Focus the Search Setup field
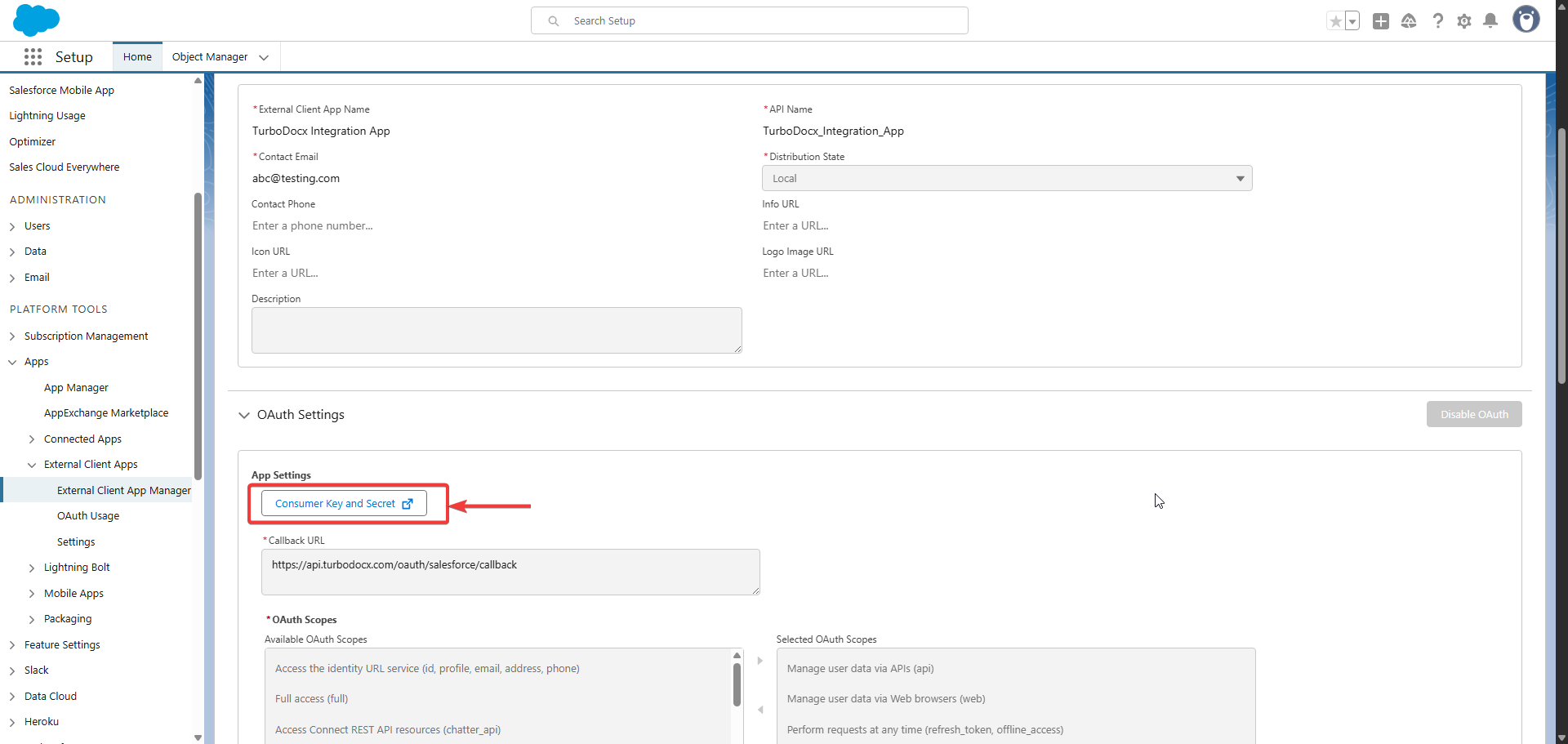The height and width of the screenshot is (744, 1568). pyautogui.click(x=750, y=20)
